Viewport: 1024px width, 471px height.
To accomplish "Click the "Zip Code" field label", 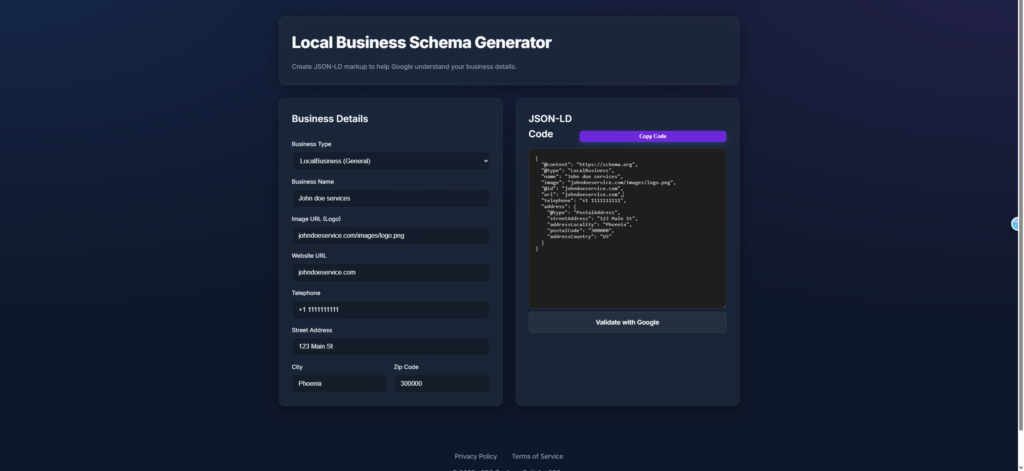I will point(406,367).
